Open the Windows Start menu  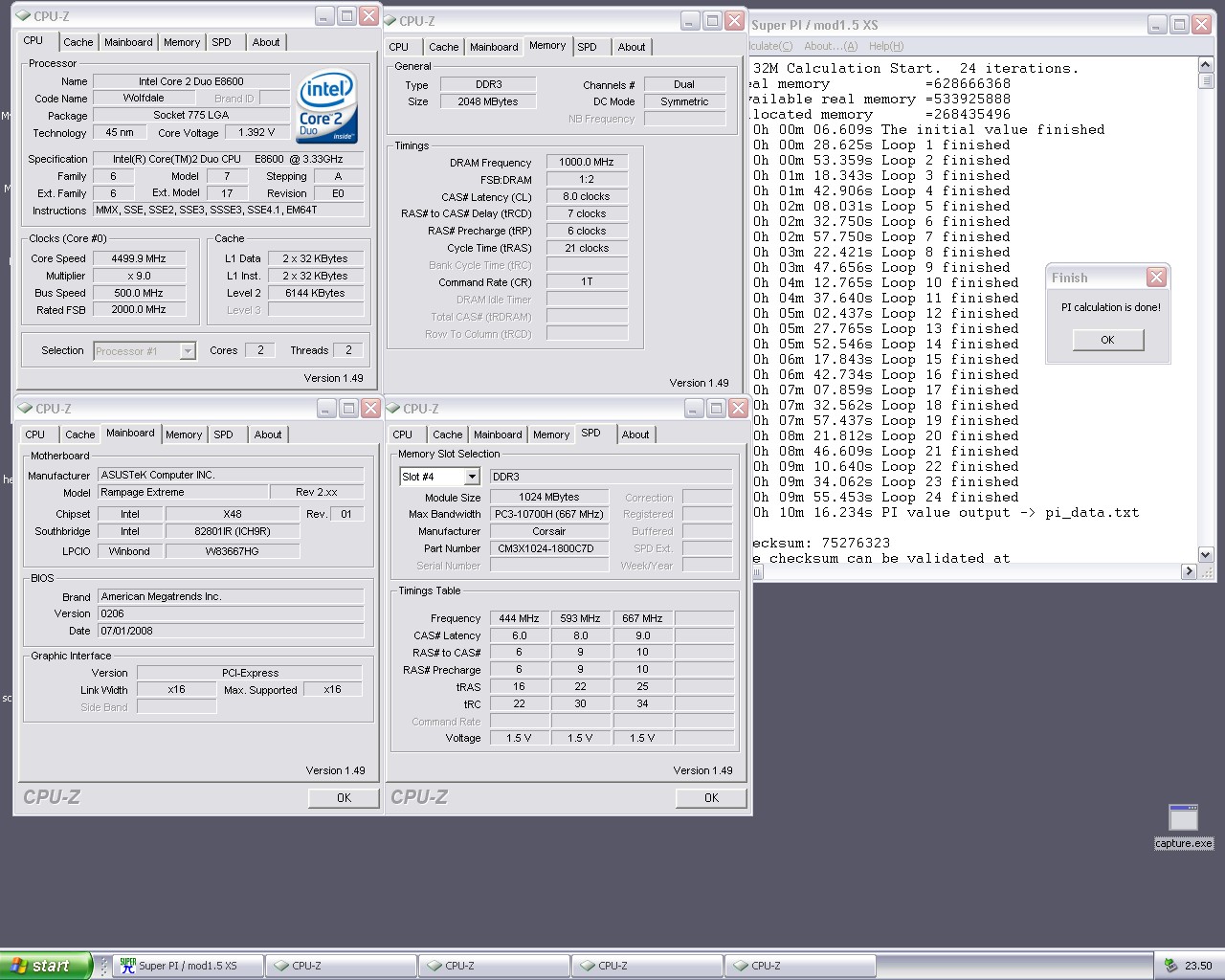(45, 966)
